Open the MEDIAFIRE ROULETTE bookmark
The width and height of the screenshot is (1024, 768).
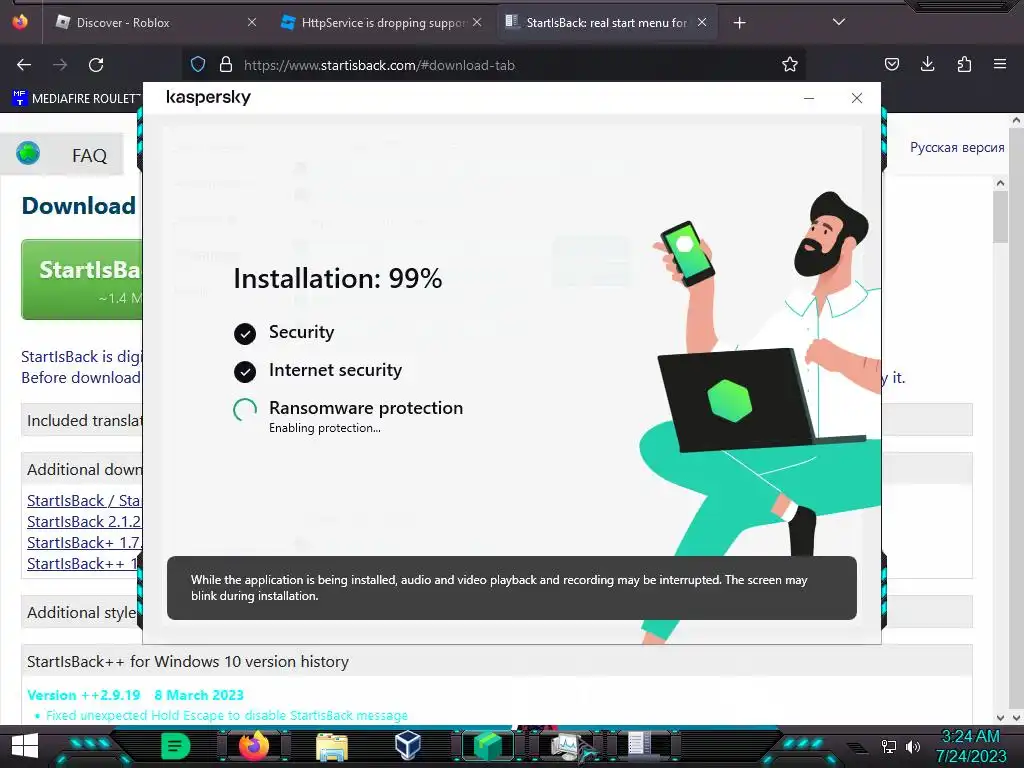[76, 99]
